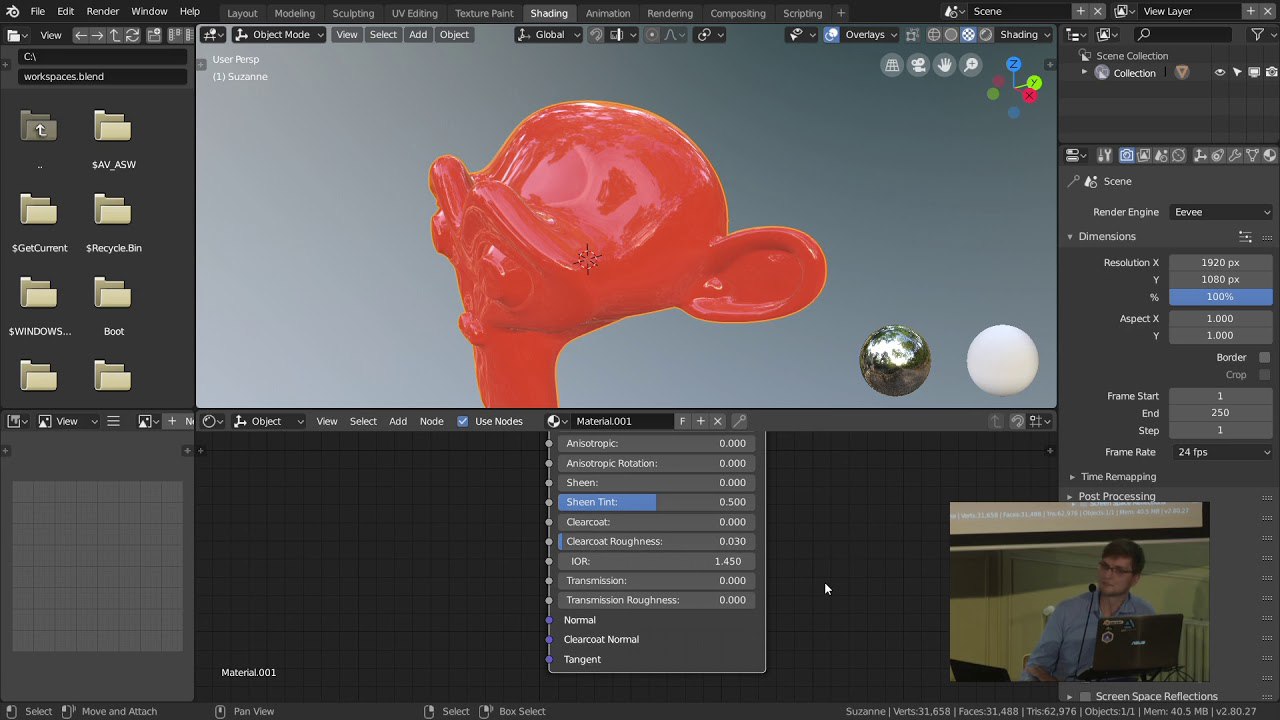Click the viewport perspective/orthographic grid icon

point(892,65)
